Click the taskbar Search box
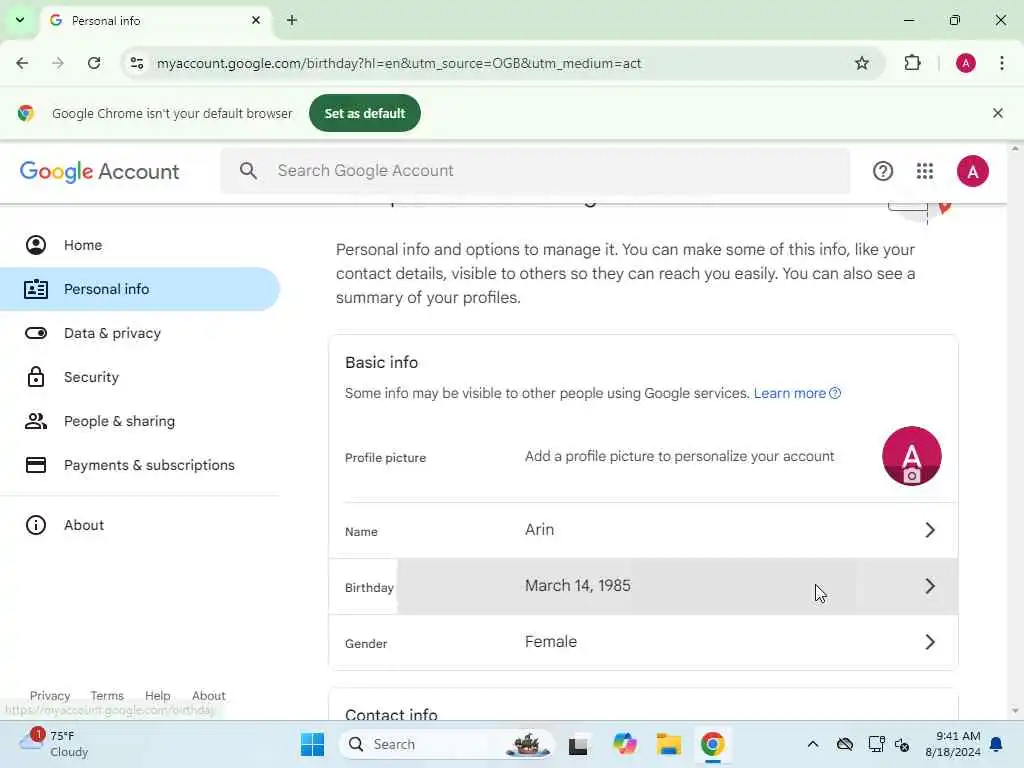1024x768 pixels. tap(446, 744)
